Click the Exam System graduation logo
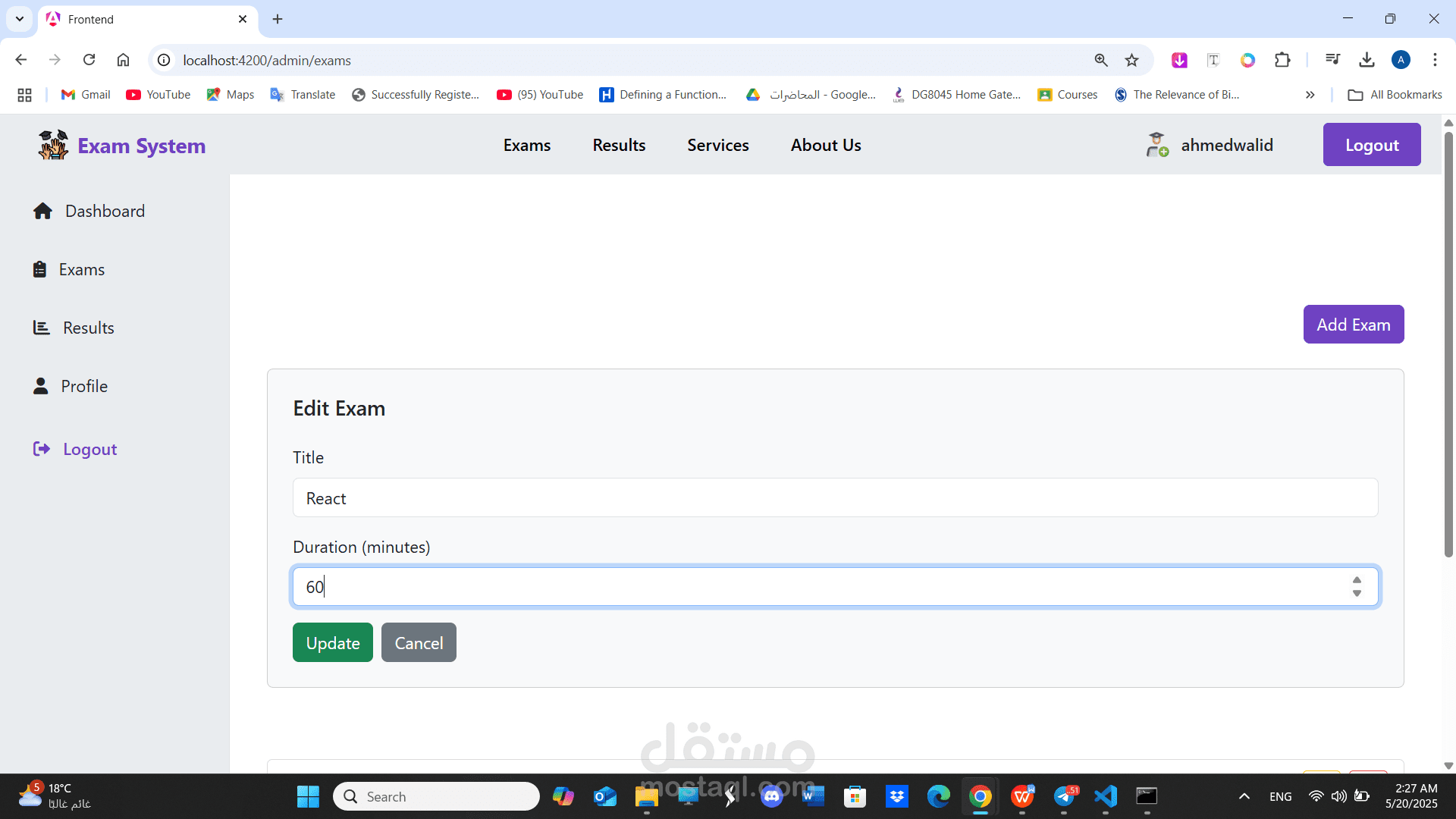 pos(53,145)
